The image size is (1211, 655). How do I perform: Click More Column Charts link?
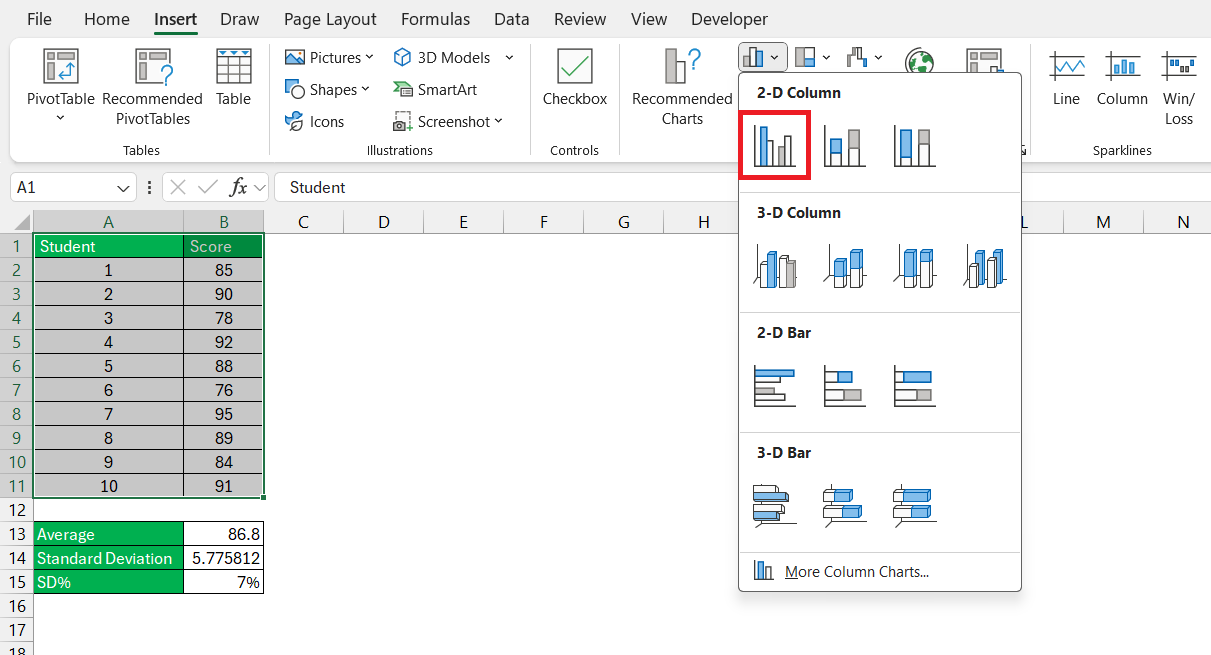857,572
